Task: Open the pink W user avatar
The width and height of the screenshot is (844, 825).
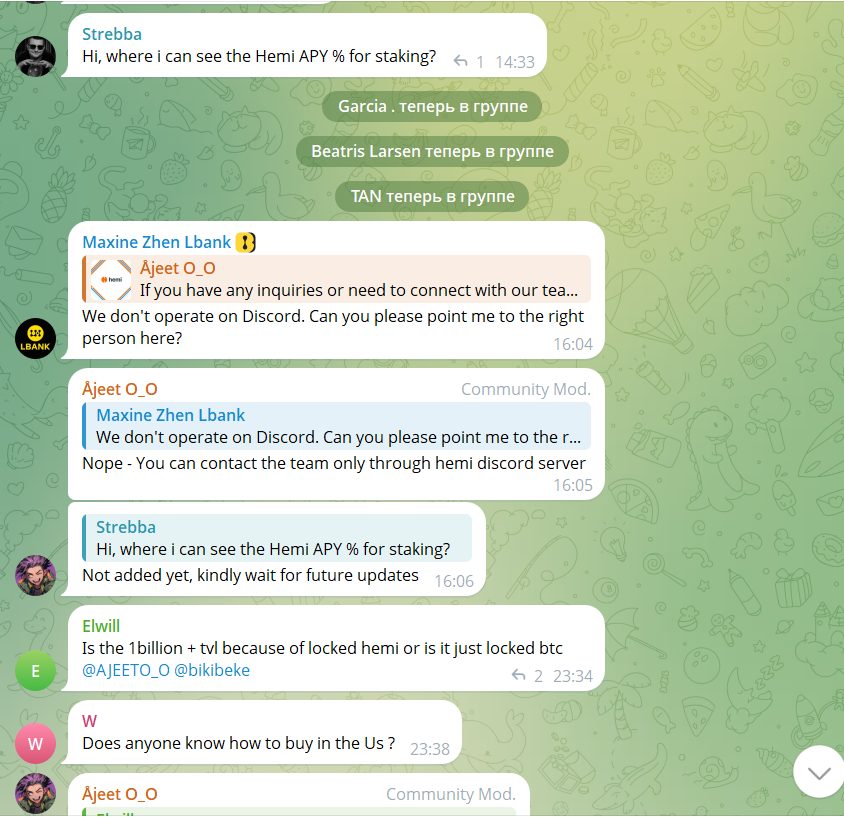Action: tap(35, 744)
